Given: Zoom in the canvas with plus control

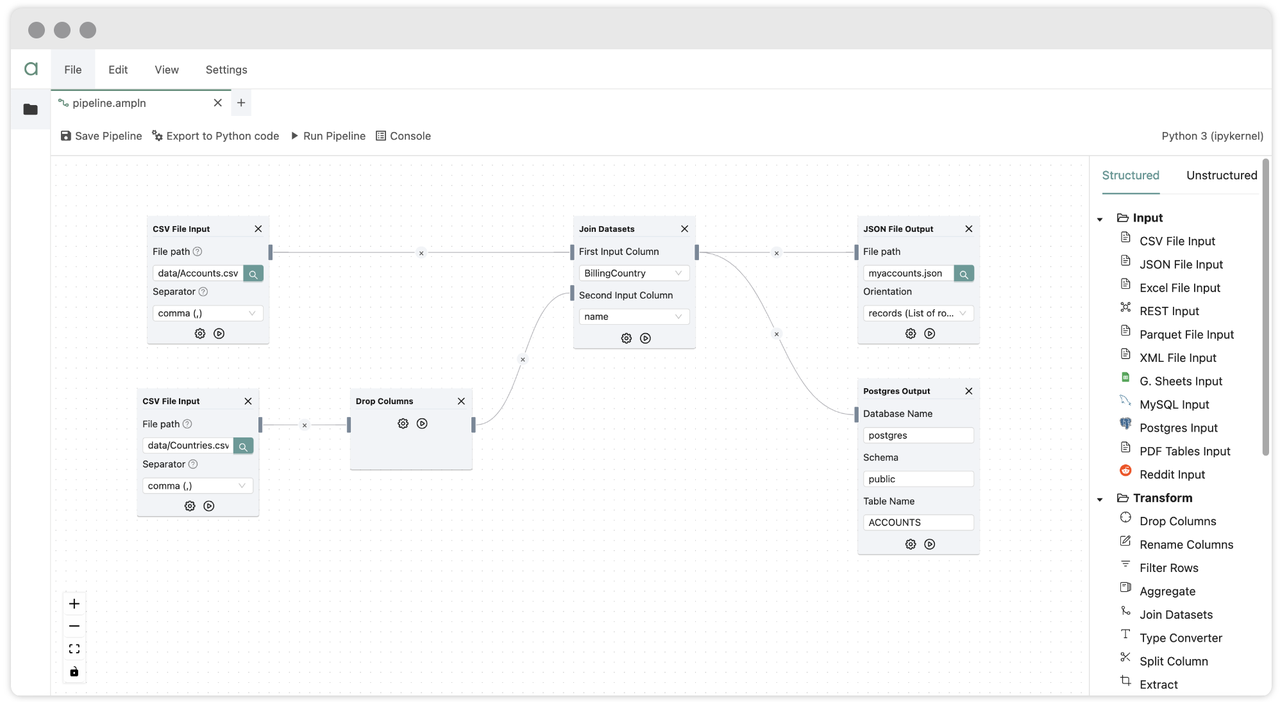Looking at the screenshot, I should (74, 604).
